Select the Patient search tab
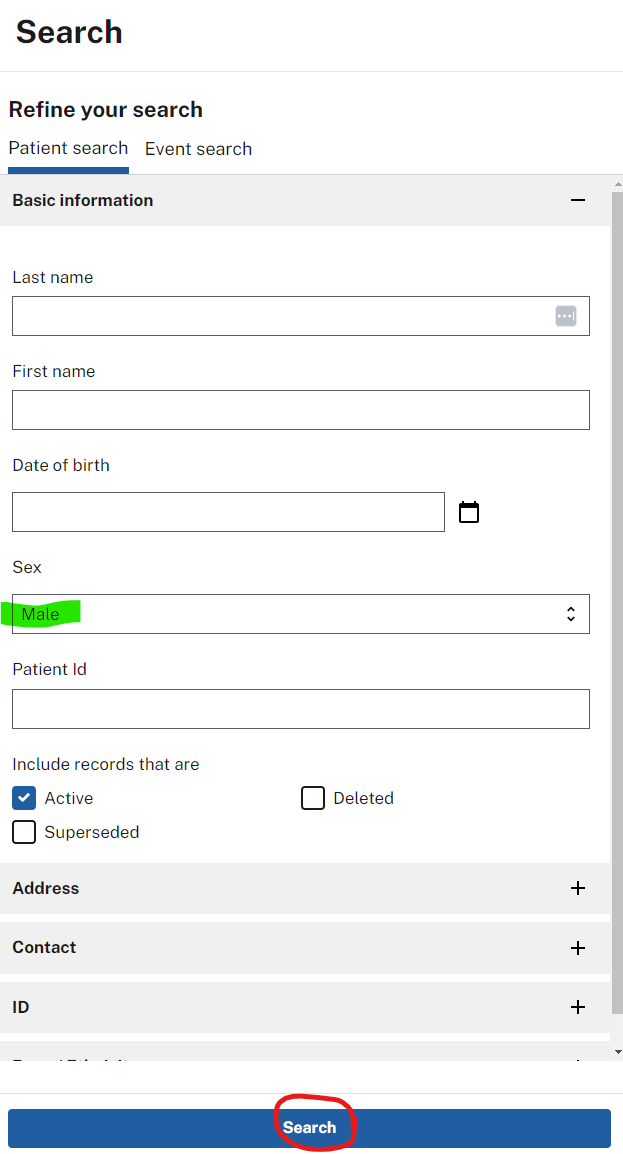 [68, 148]
